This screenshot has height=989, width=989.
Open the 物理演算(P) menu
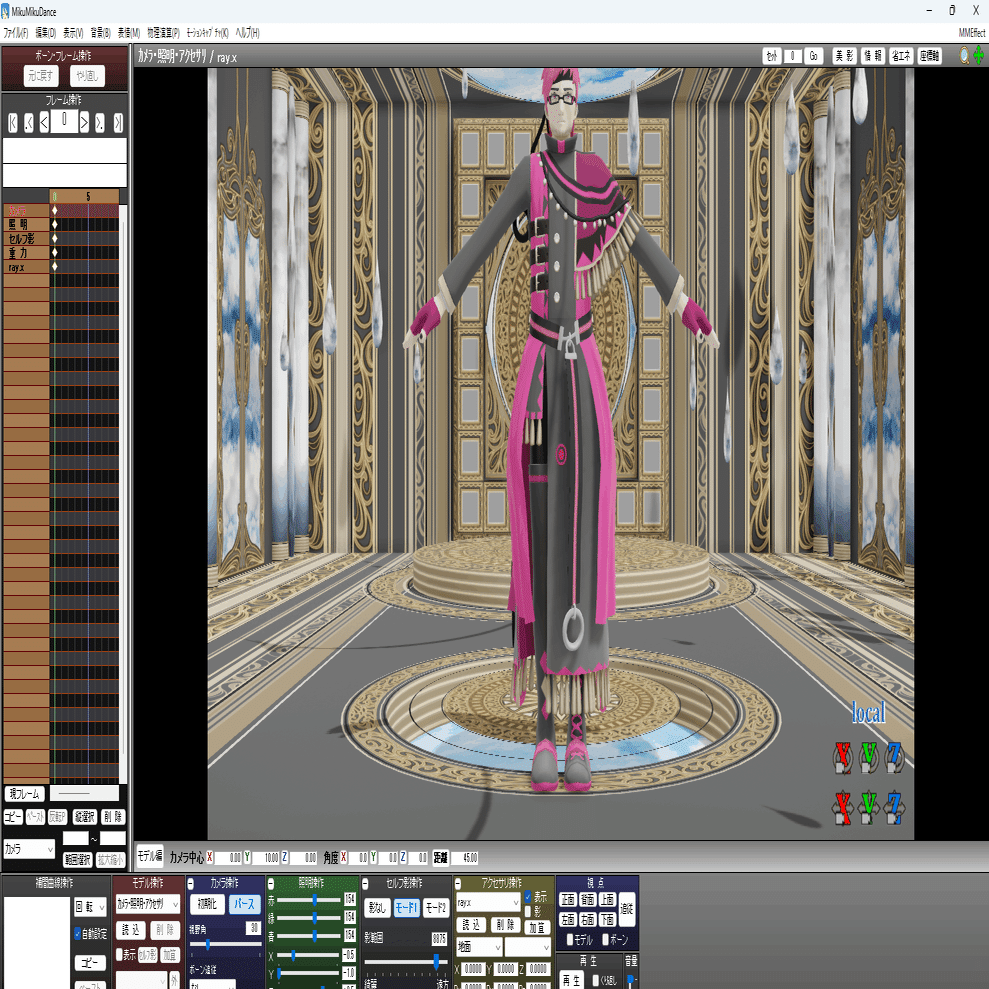163,33
